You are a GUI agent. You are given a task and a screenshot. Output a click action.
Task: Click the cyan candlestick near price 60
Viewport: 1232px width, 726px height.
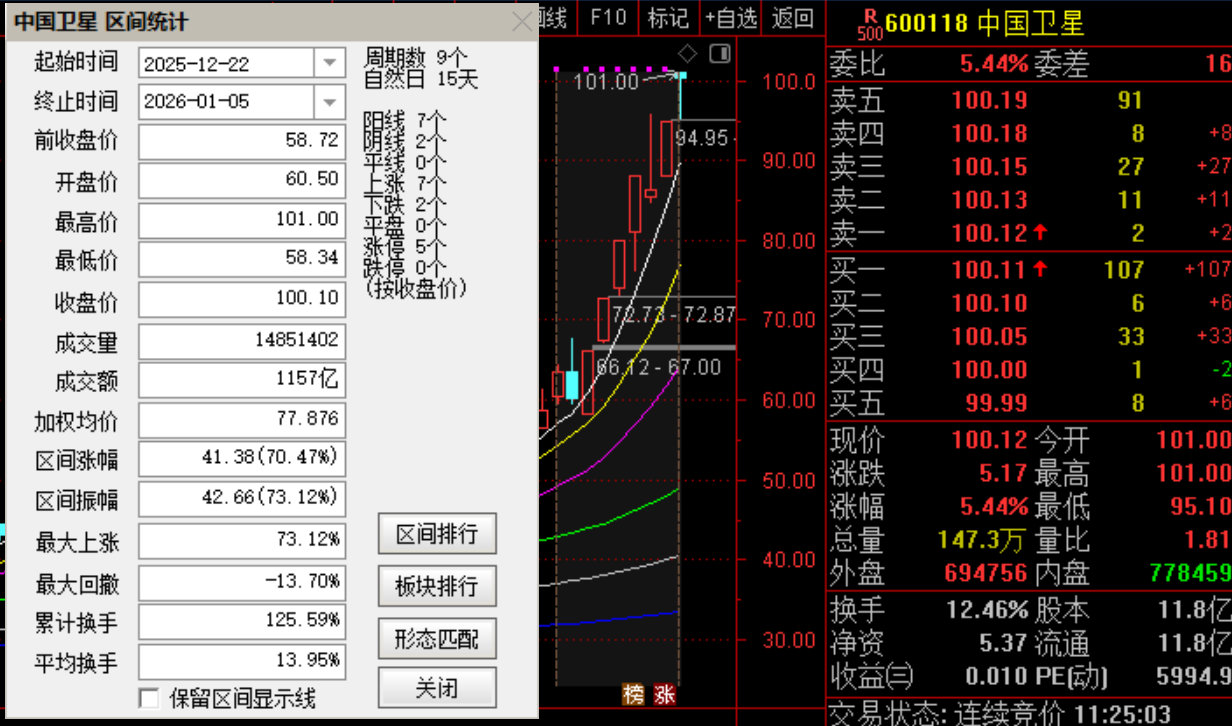click(571, 385)
